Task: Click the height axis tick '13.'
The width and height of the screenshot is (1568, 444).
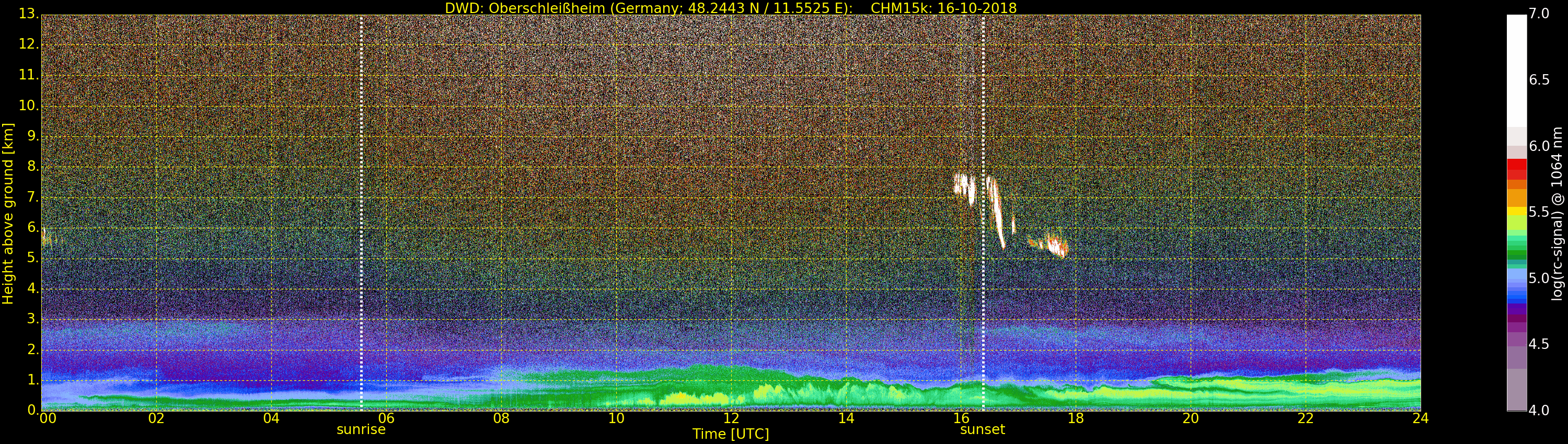Action: (29, 14)
